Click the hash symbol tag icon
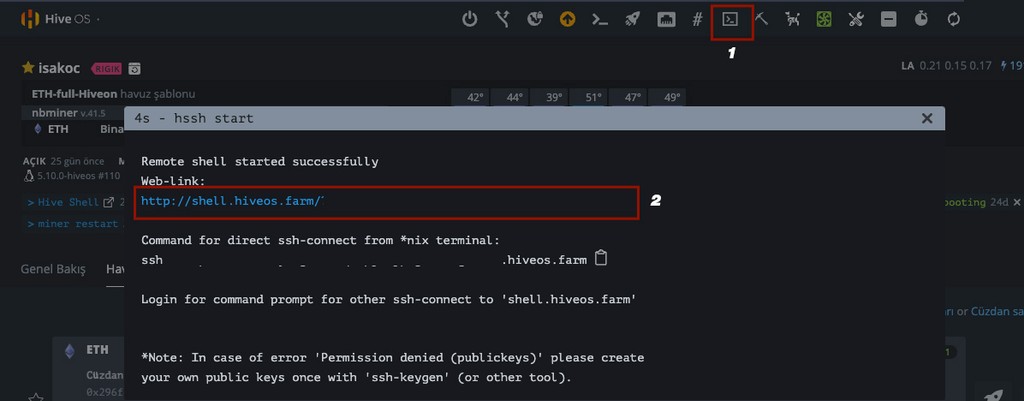 (697, 19)
